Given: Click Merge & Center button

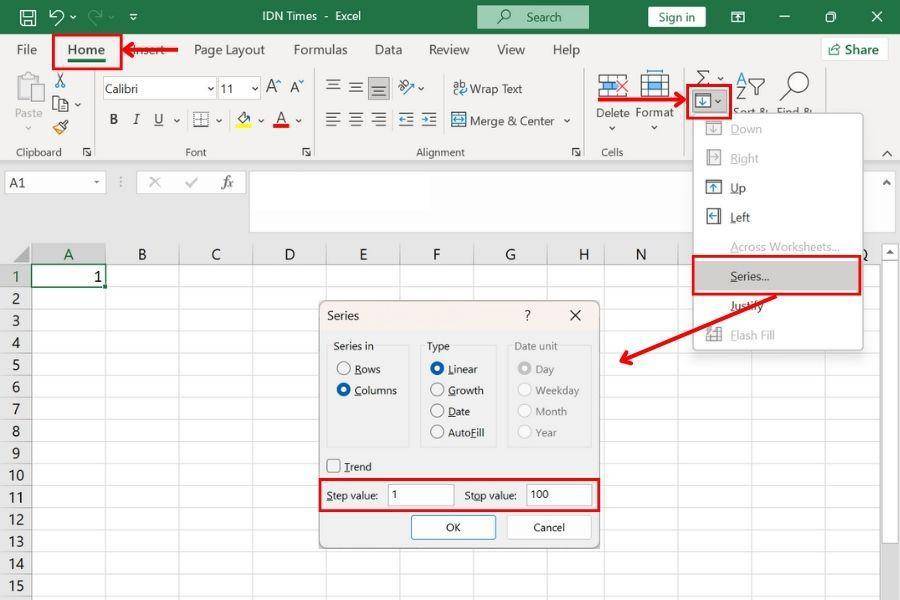Looking at the screenshot, I should [x=503, y=121].
